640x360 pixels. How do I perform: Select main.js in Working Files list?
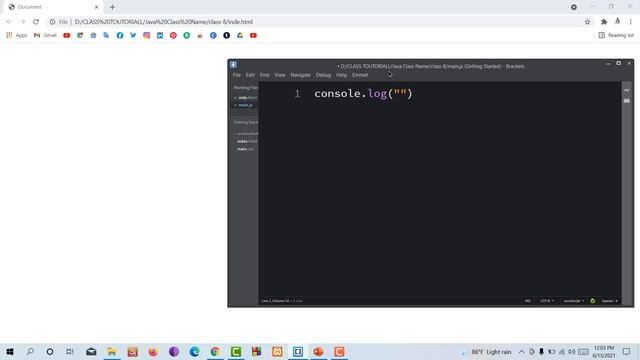pyautogui.click(x=245, y=105)
